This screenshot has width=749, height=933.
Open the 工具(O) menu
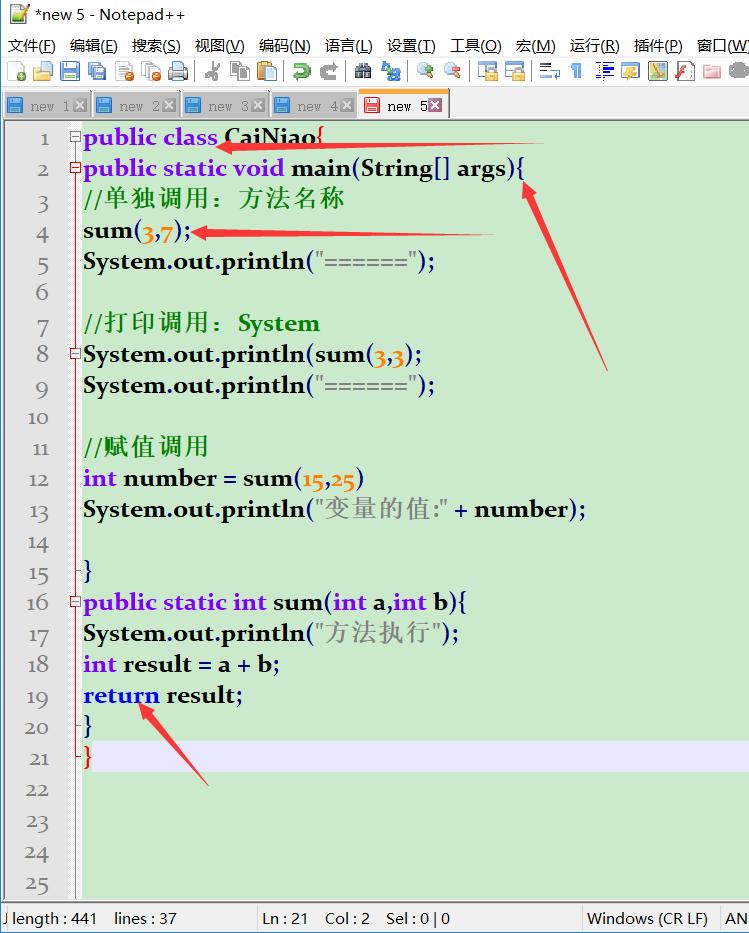475,46
